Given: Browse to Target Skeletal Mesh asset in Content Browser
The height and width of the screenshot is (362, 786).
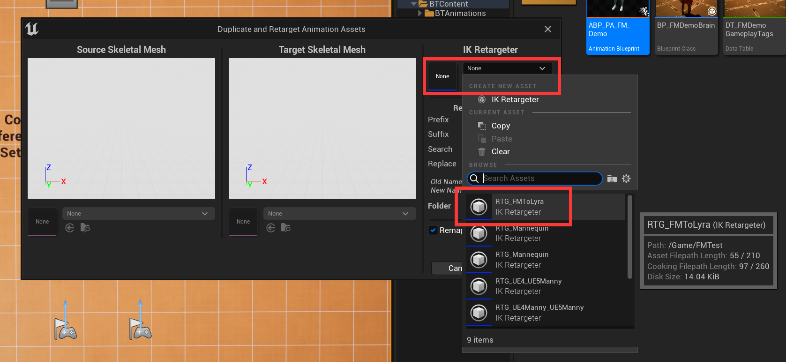Looking at the screenshot, I should [286, 228].
